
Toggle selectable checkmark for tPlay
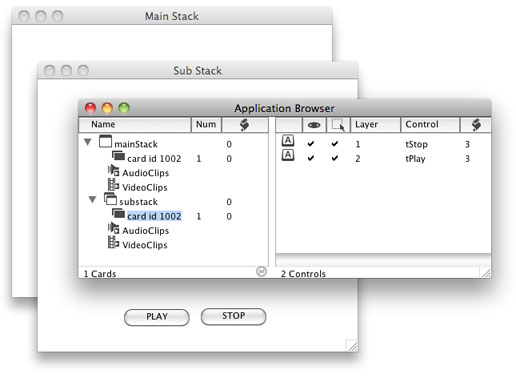click(x=335, y=158)
